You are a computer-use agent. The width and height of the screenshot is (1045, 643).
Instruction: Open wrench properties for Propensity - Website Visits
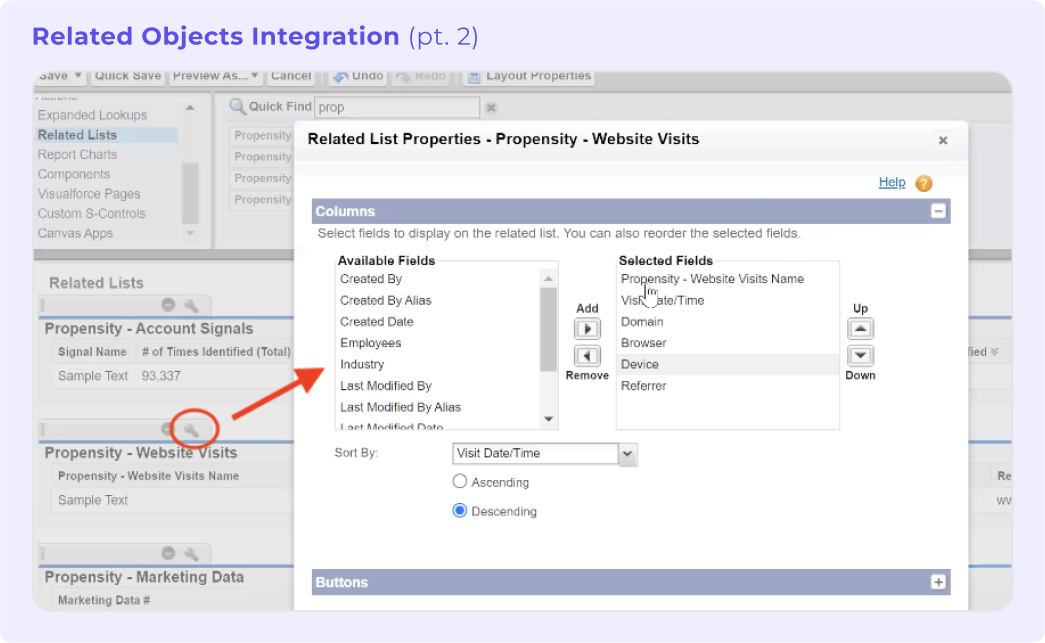[x=191, y=430]
